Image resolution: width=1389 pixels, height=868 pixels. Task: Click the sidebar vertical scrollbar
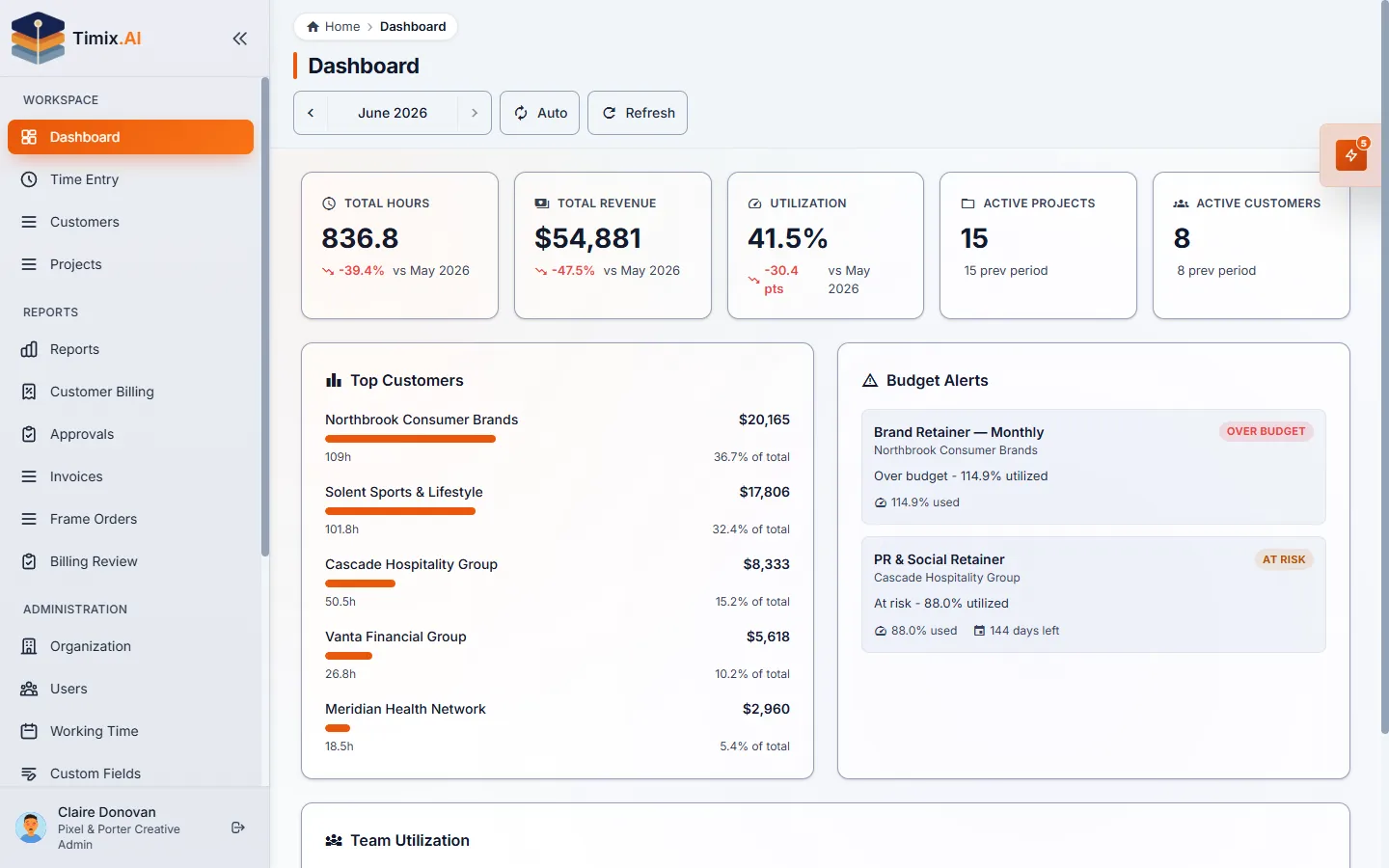264,318
